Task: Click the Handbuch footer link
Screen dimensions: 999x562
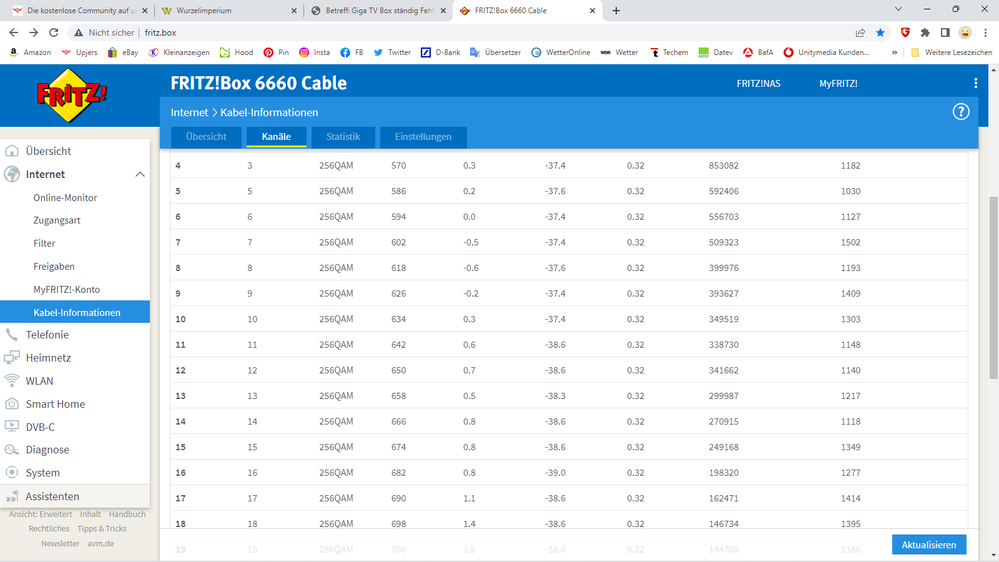Action: tap(127, 514)
